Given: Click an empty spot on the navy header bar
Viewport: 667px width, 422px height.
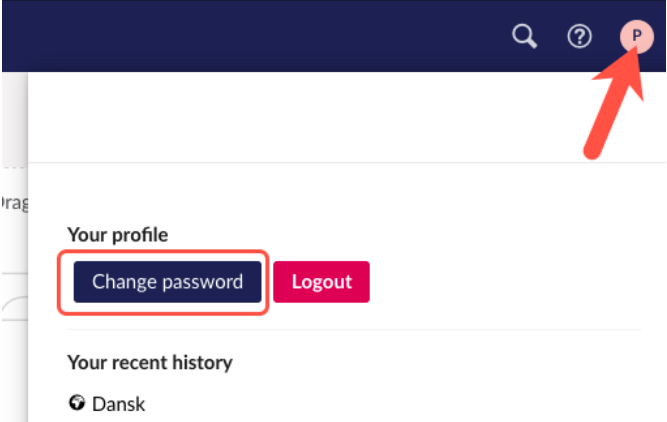Looking at the screenshot, I should click(255, 36).
